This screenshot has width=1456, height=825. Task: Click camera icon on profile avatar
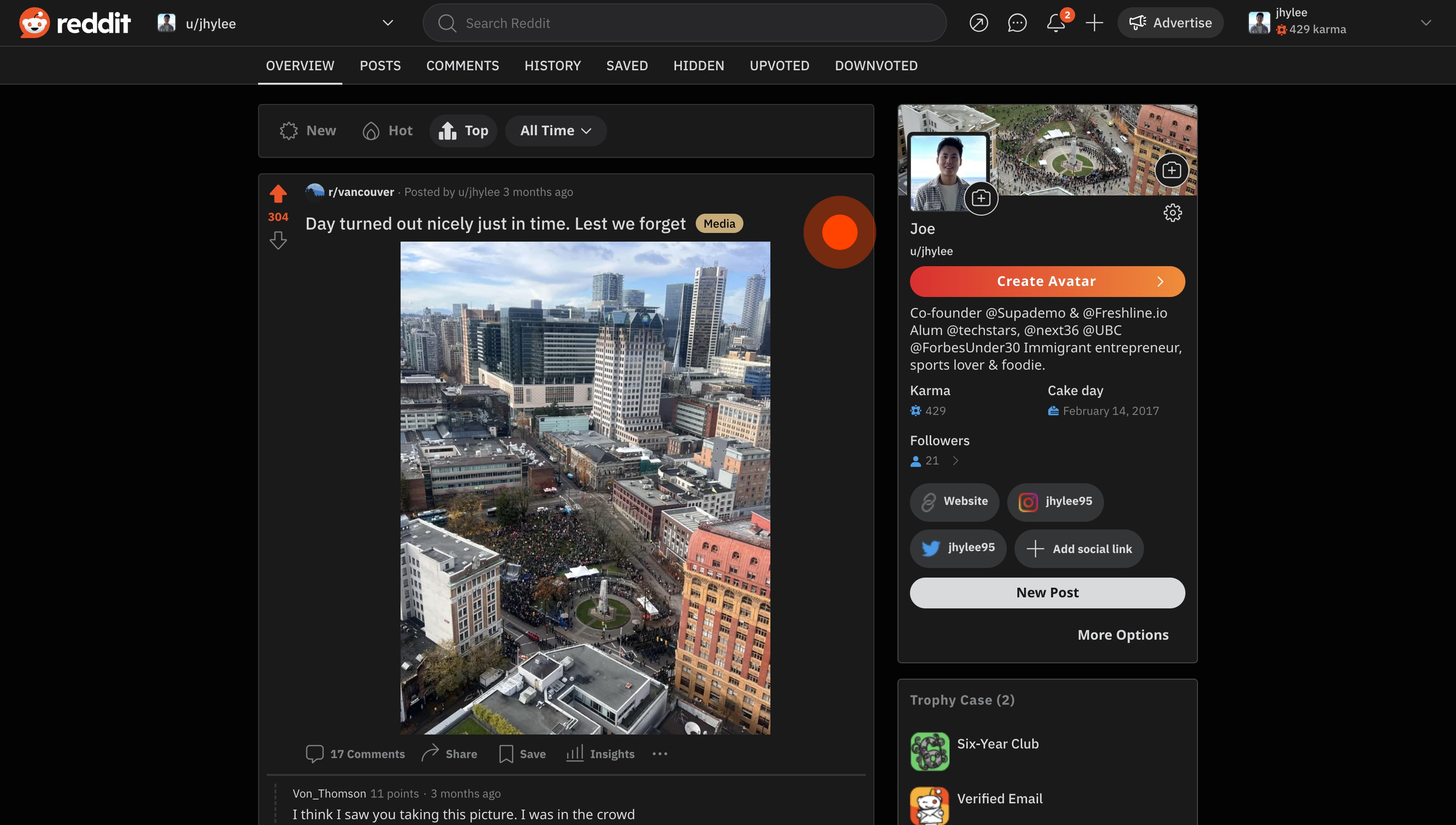pos(980,198)
